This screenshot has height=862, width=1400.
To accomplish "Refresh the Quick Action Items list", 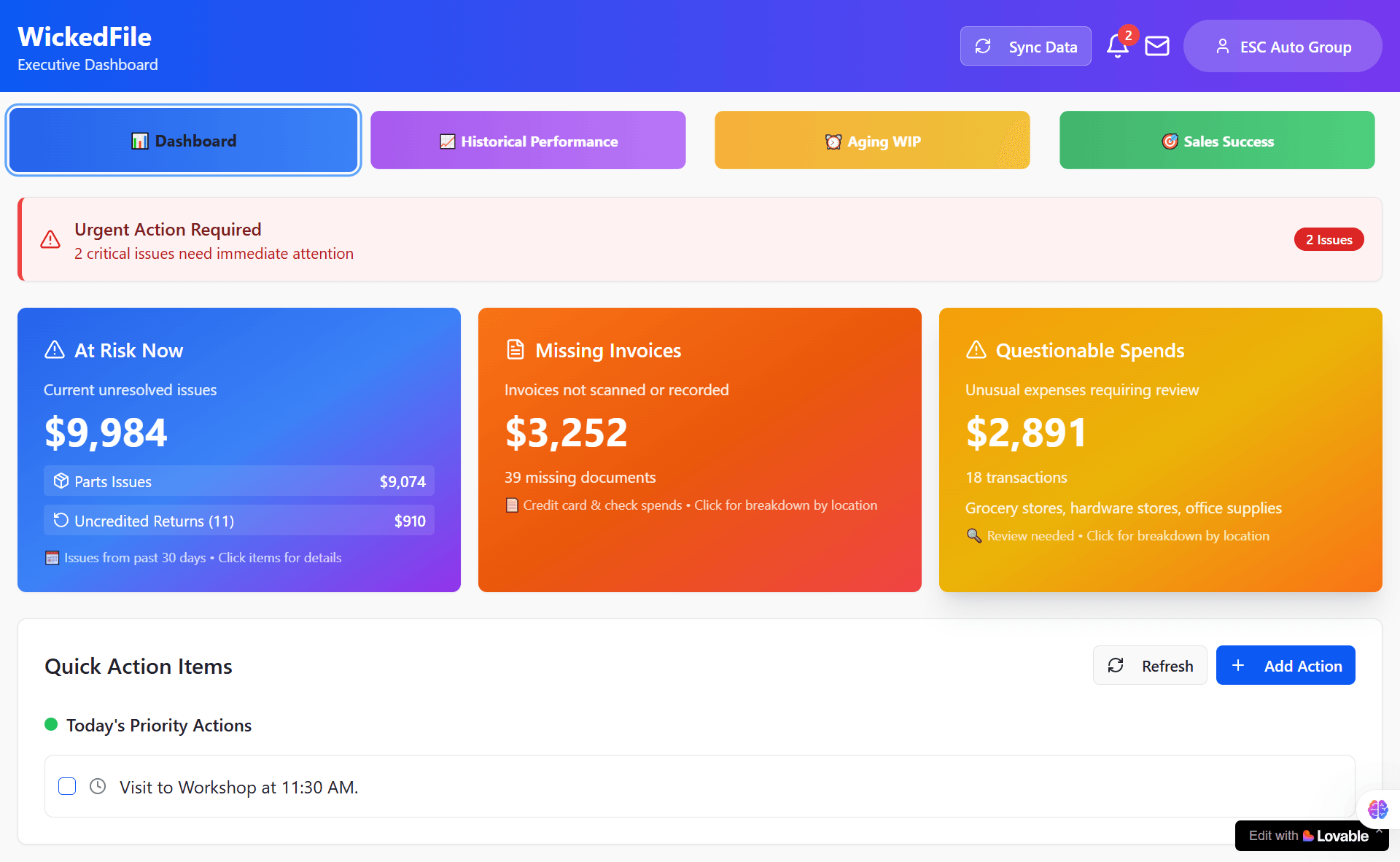I will pos(1150,665).
